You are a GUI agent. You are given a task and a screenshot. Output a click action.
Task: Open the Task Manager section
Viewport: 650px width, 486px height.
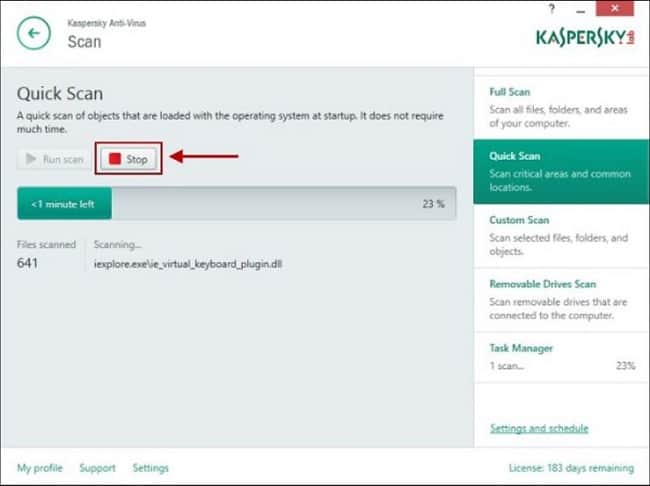click(561, 357)
